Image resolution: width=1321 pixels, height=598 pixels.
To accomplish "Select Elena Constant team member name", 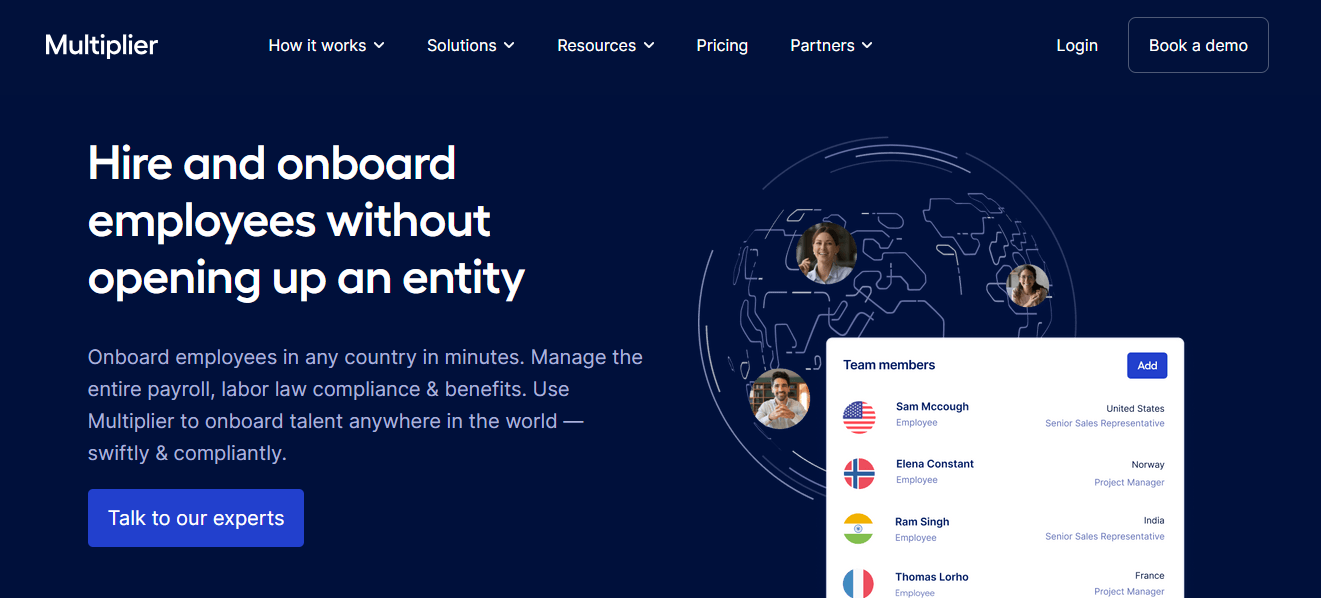I will tap(935, 464).
